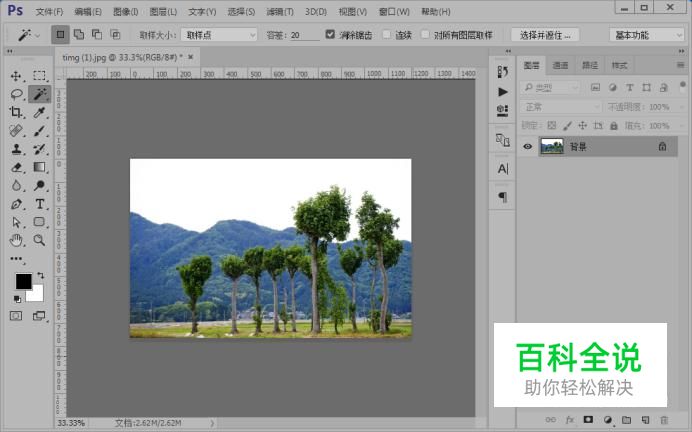Image resolution: width=692 pixels, height=432 pixels.
Task: Expand the layer blend mode 正常 dropdown
Action: (550, 107)
